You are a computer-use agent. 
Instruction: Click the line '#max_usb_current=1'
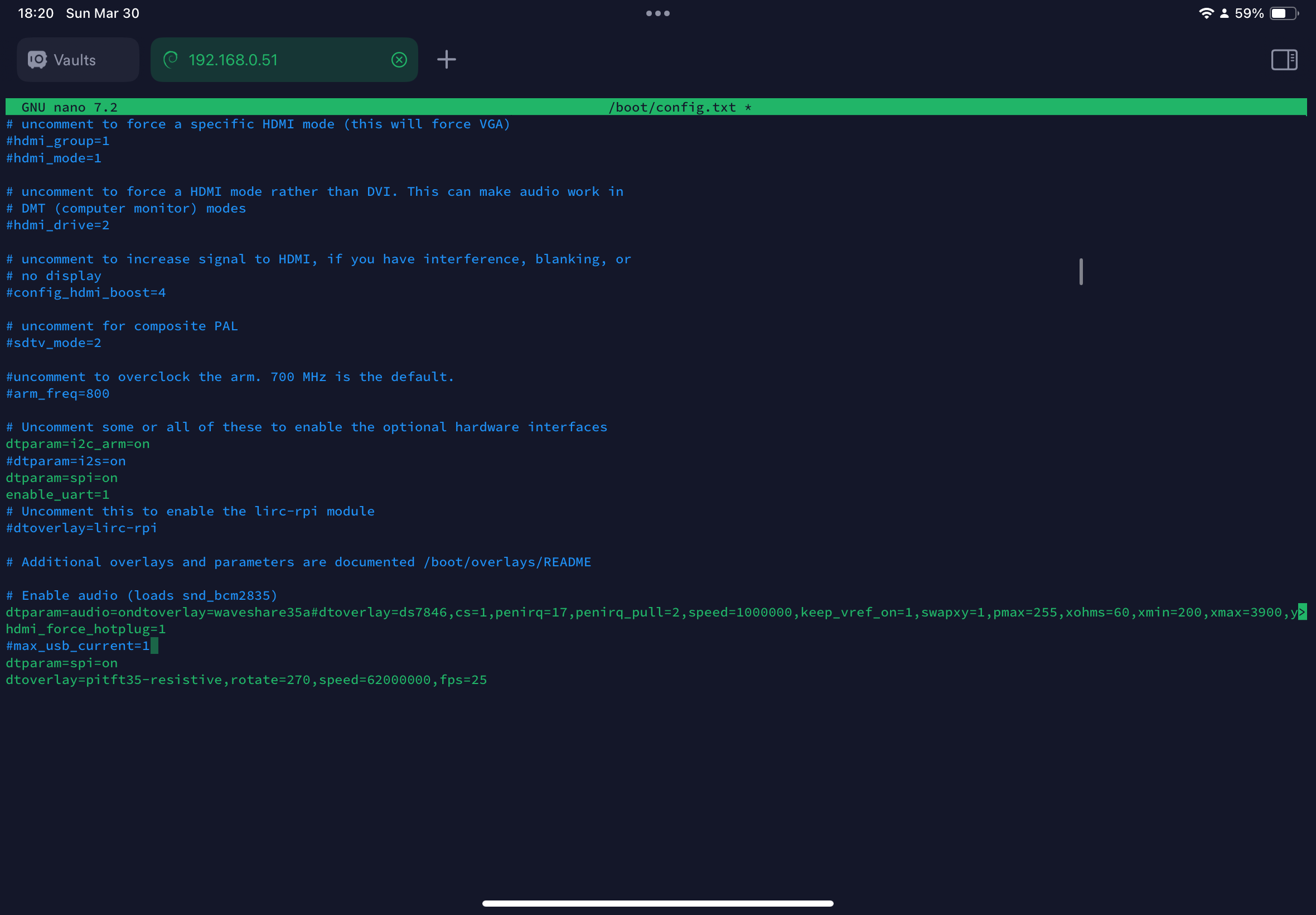78,646
